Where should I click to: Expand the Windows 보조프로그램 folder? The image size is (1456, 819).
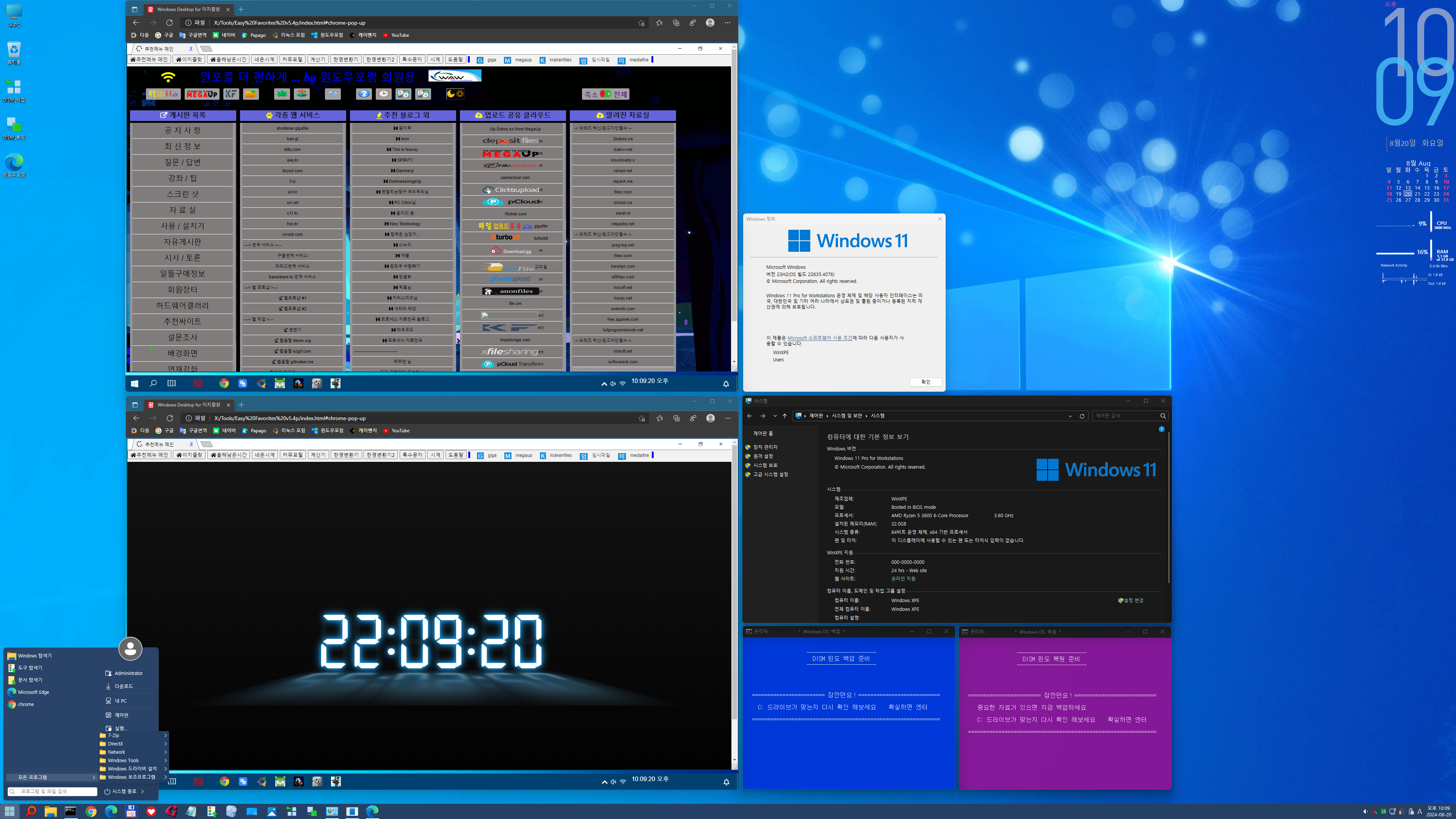coord(133,777)
